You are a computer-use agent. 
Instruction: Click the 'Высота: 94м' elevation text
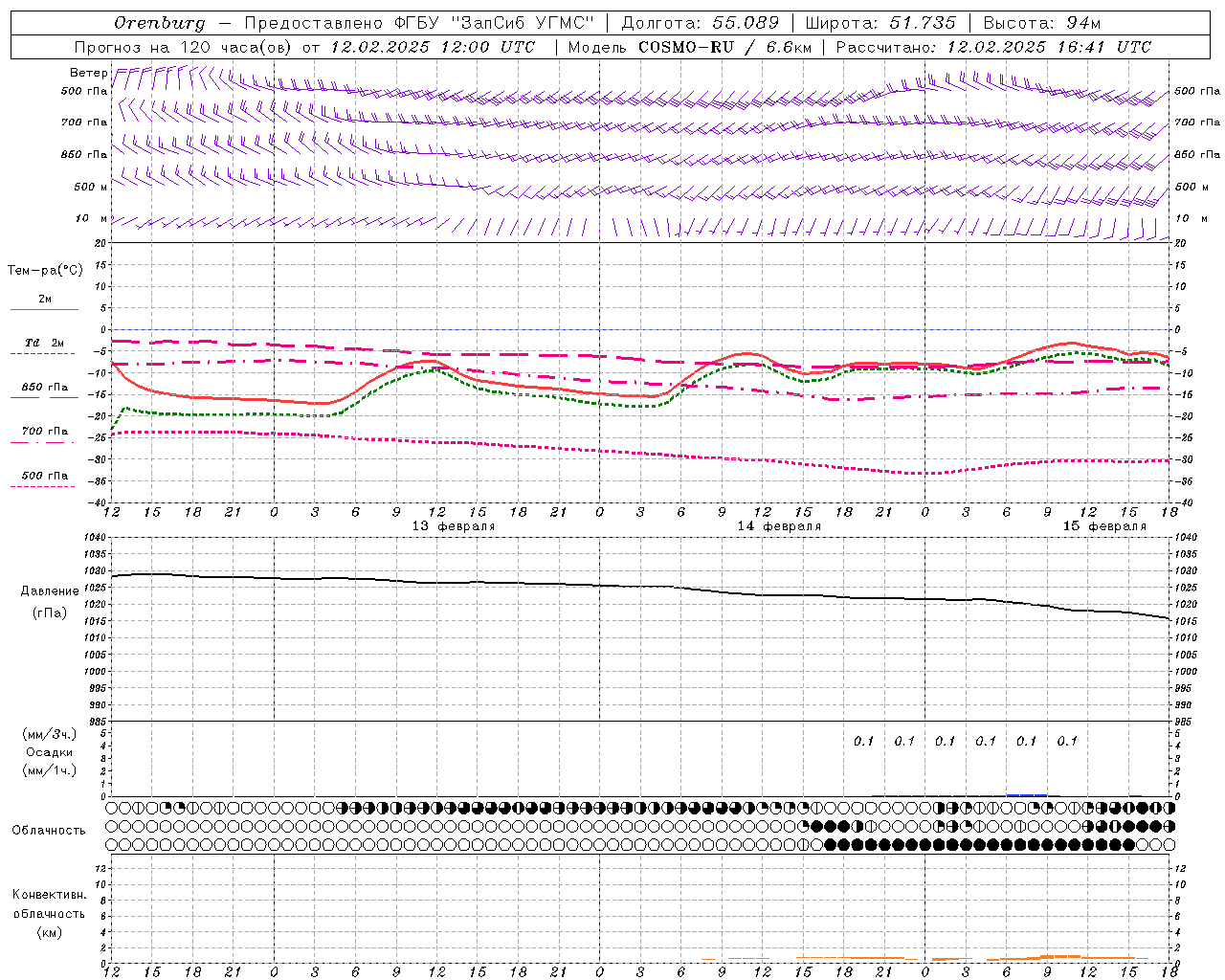1042,23
